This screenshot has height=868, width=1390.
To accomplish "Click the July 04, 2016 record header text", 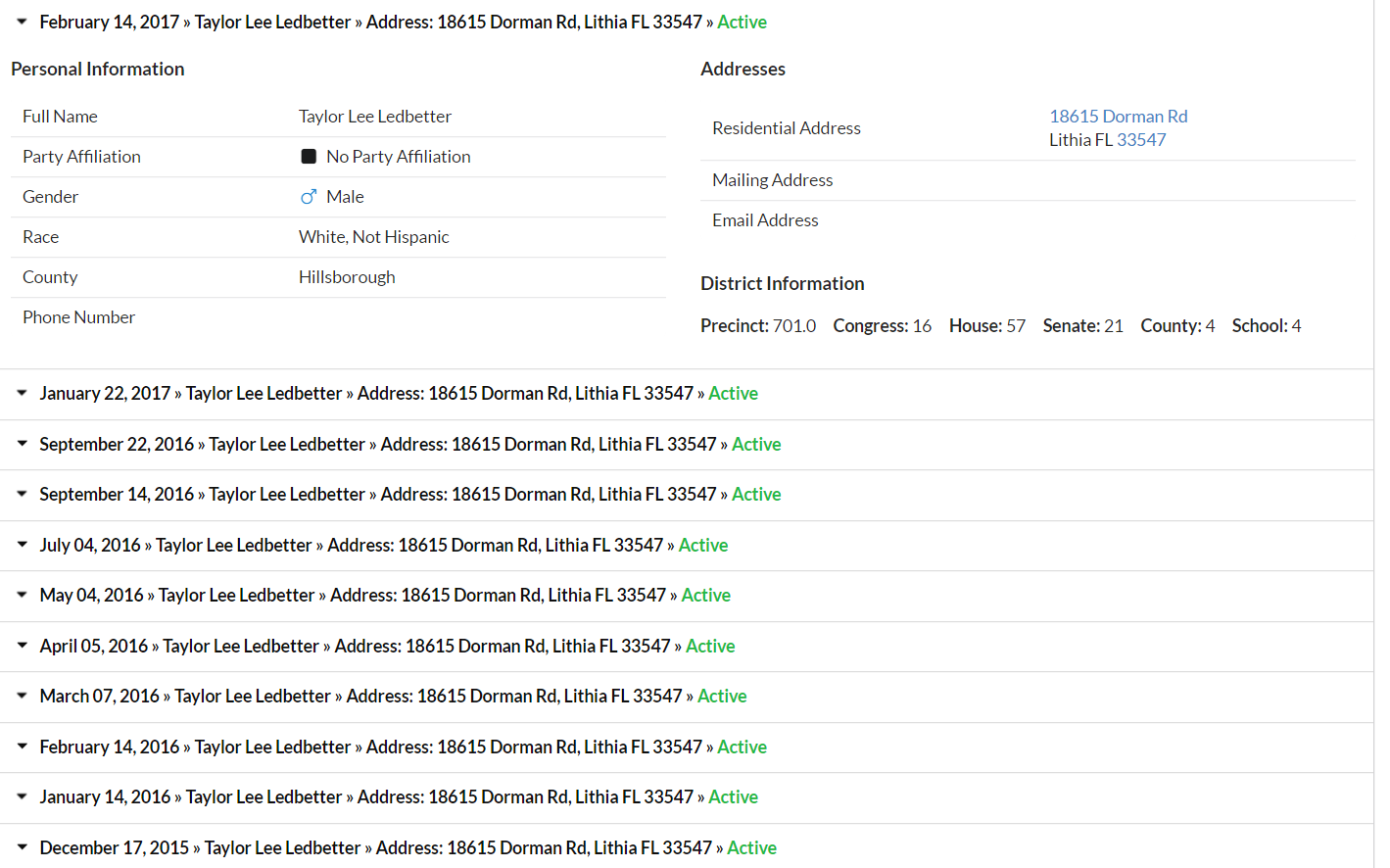I will point(384,545).
